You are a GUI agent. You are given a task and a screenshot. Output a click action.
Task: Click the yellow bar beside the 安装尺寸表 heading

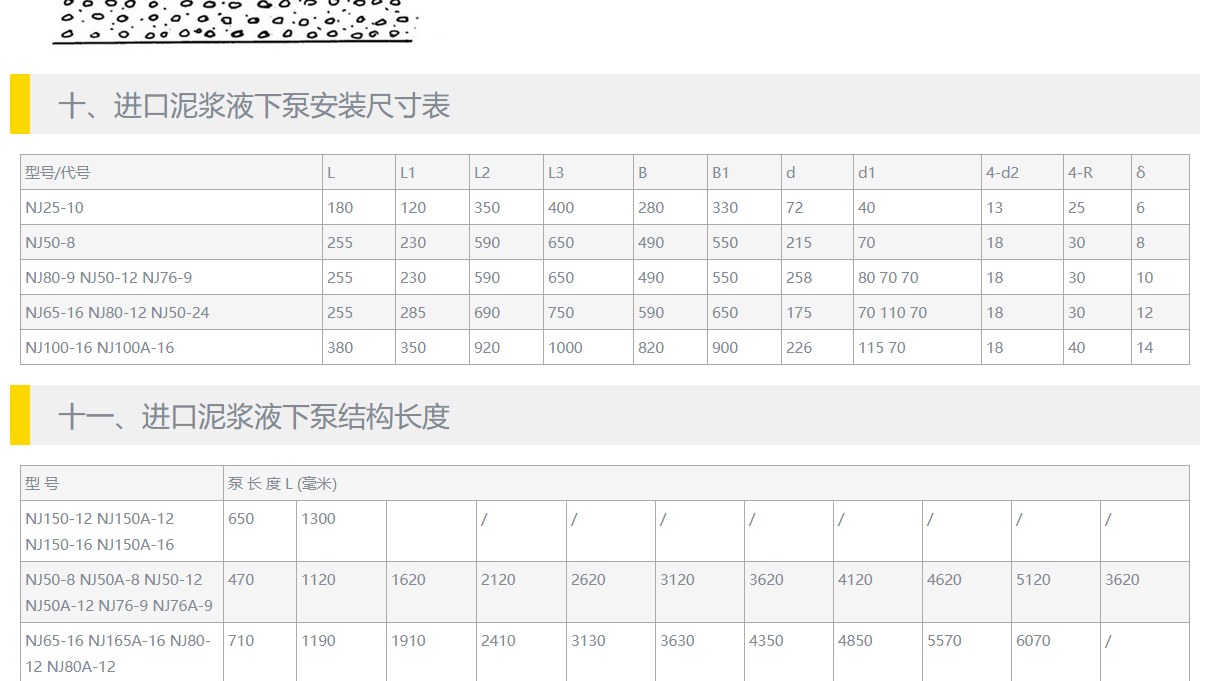click(x=20, y=104)
